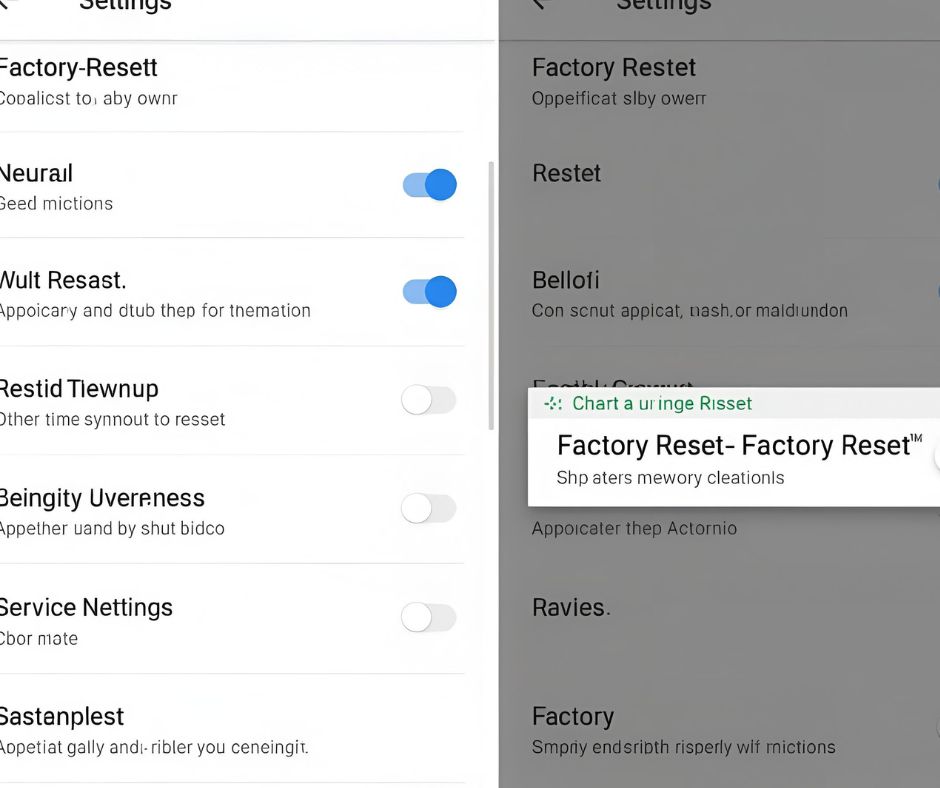The height and width of the screenshot is (788, 940).
Task: Turn on the Service Nettings toggle
Action: [x=428, y=618]
